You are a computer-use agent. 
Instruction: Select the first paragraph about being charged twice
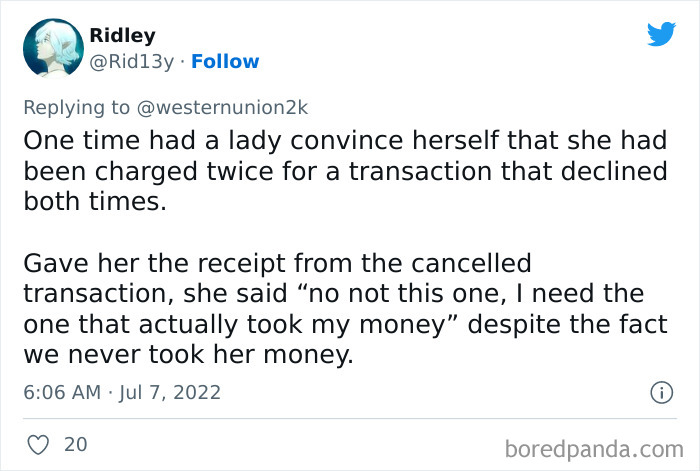tap(345, 171)
